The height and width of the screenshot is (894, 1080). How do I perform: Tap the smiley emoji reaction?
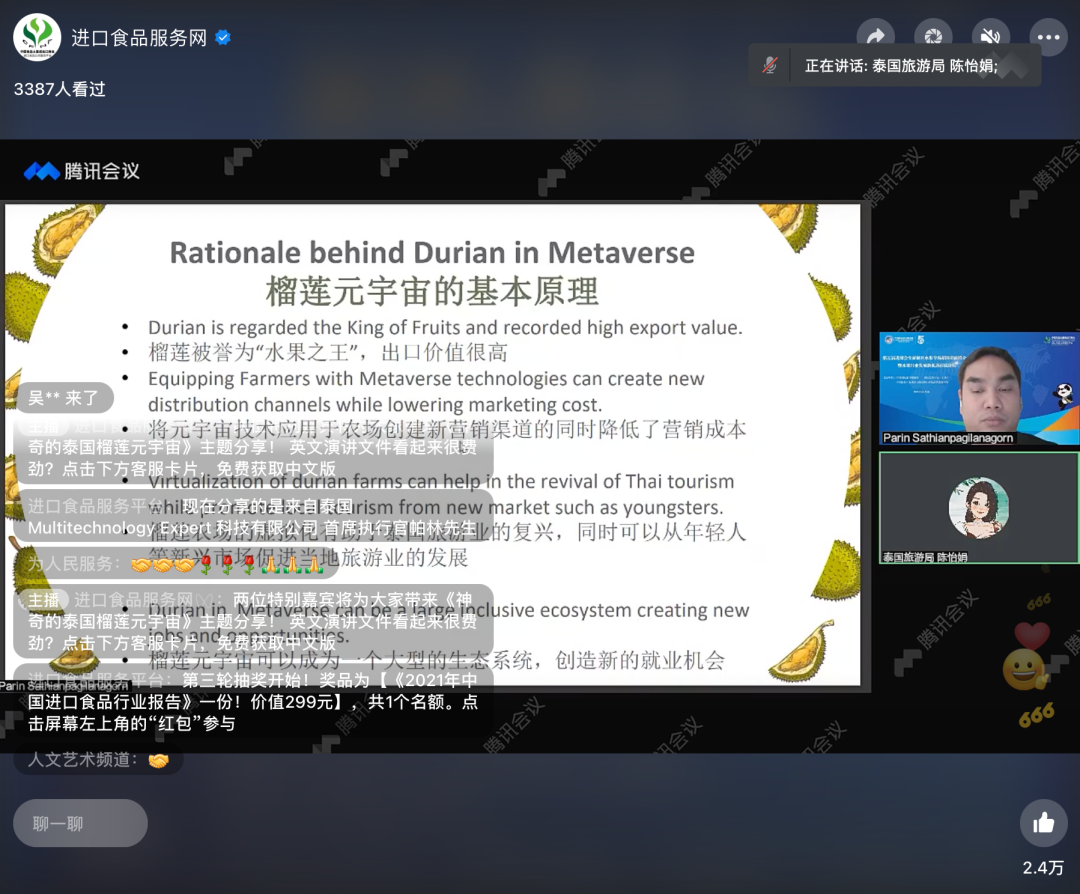(1024, 669)
